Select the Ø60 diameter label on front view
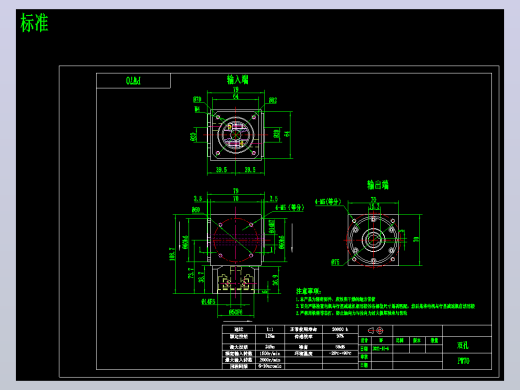 tap(196, 209)
